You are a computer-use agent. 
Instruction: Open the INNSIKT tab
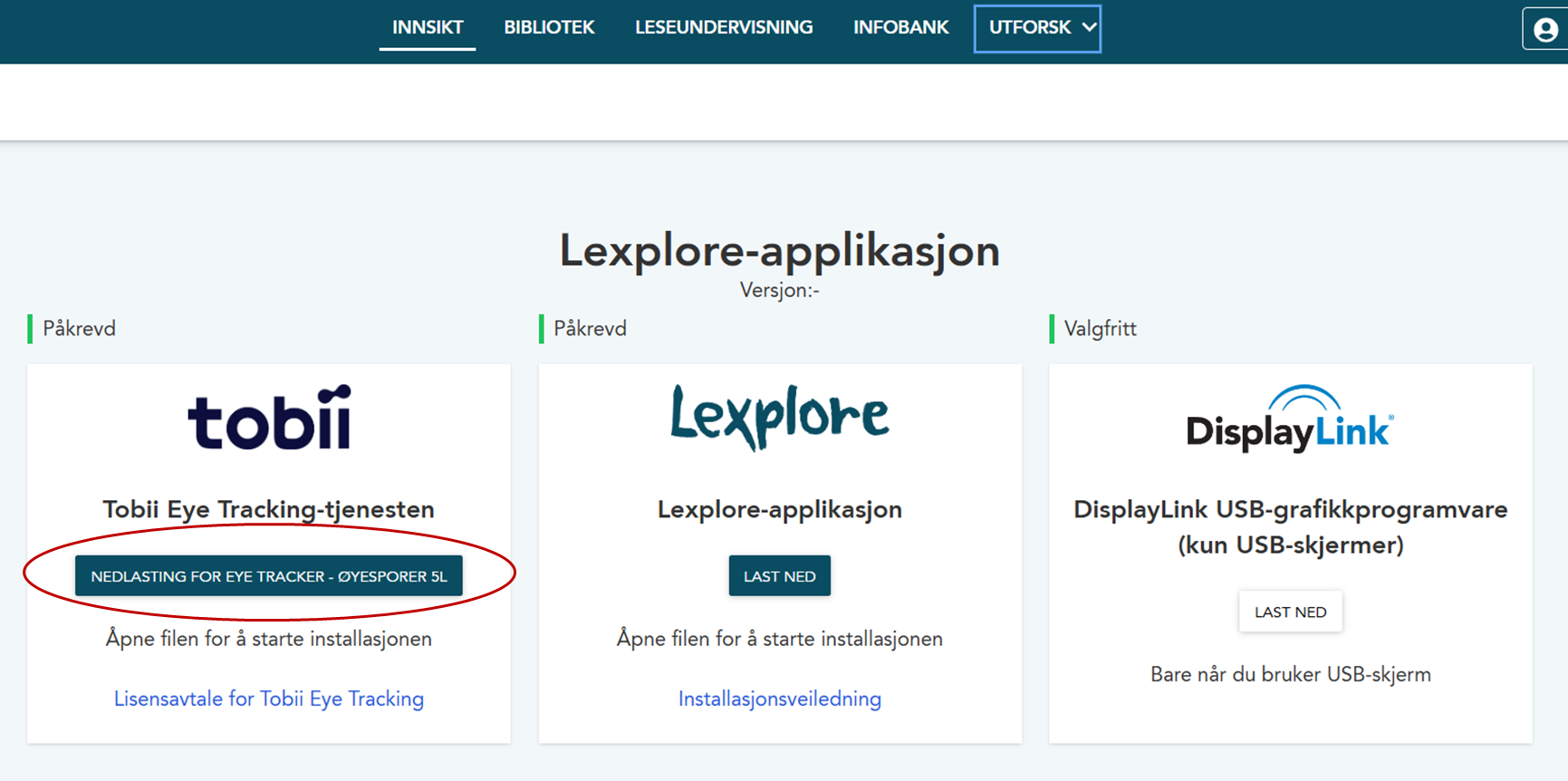(428, 28)
